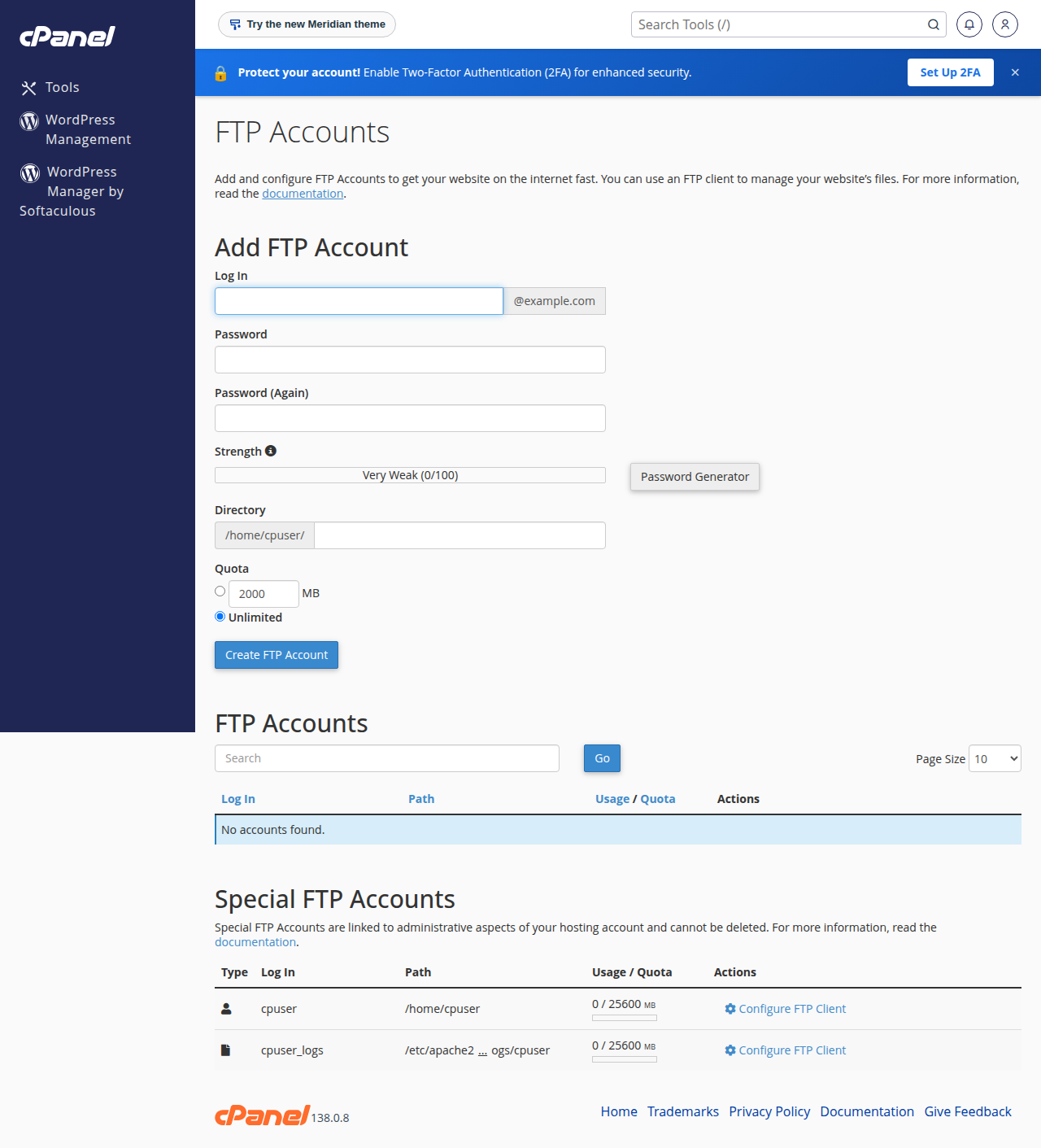Select the Unlimited quota radio button
1041x1148 pixels.
tap(220, 617)
